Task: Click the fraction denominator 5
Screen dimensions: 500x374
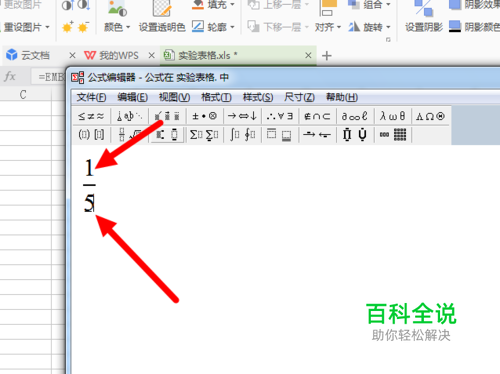Action: click(89, 203)
